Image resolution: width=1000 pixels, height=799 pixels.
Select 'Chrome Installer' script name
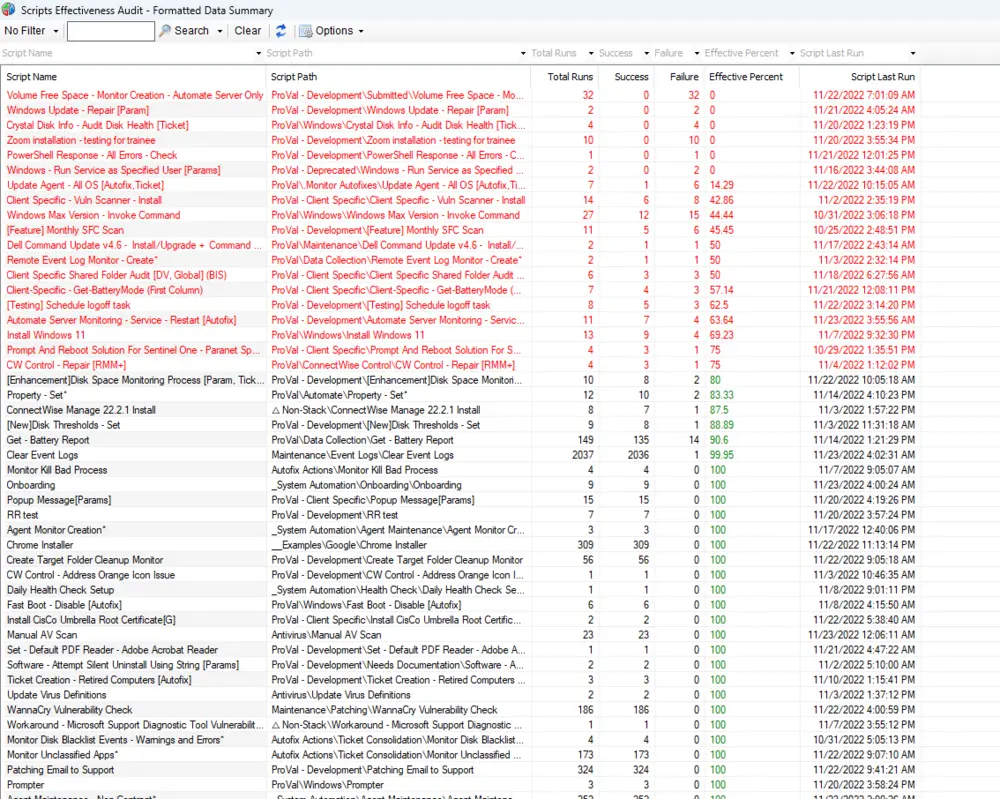pos(40,545)
